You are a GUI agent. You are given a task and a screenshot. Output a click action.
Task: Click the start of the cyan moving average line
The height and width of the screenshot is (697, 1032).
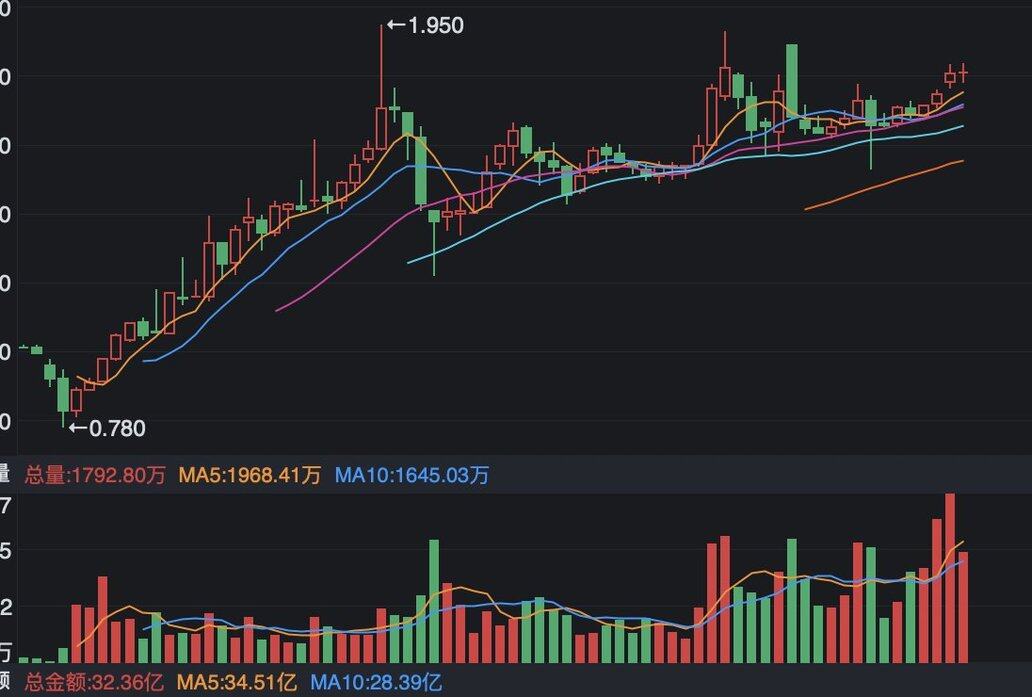pos(409,262)
